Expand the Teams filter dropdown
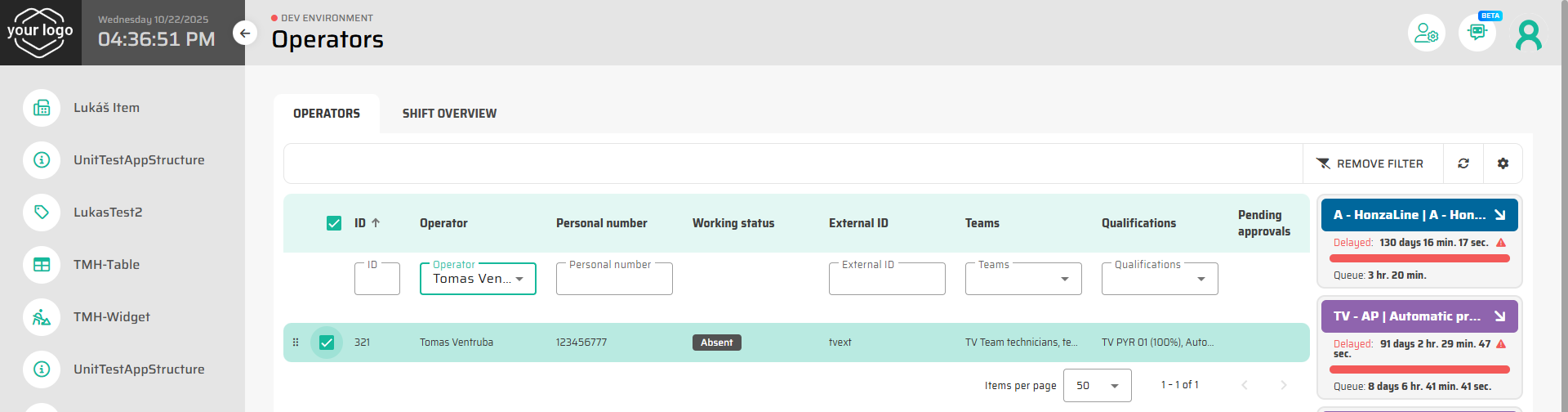 (1023, 279)
